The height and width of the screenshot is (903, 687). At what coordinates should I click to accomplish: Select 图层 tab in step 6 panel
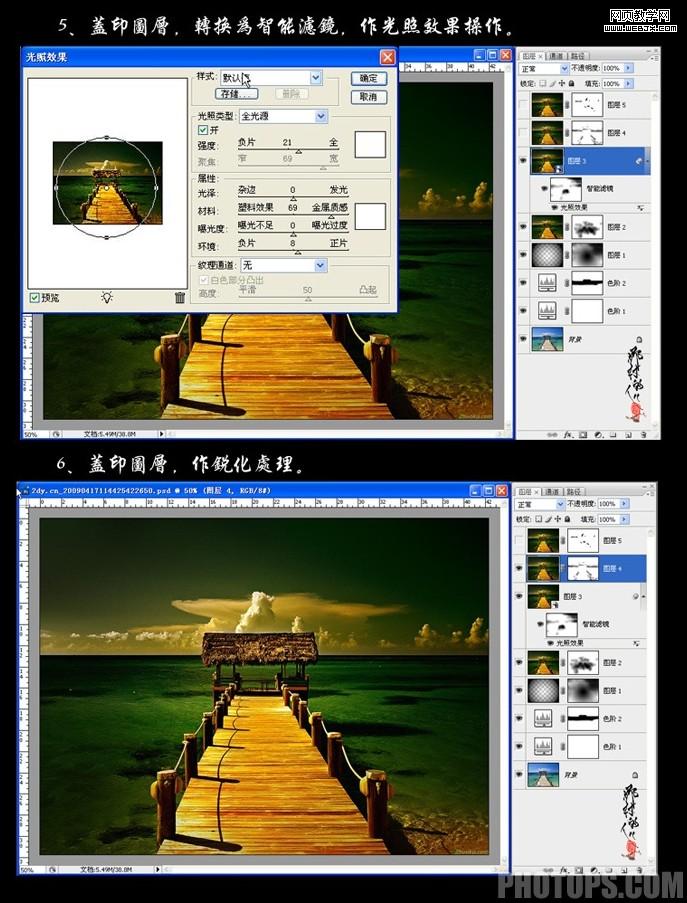click(526, 491)
